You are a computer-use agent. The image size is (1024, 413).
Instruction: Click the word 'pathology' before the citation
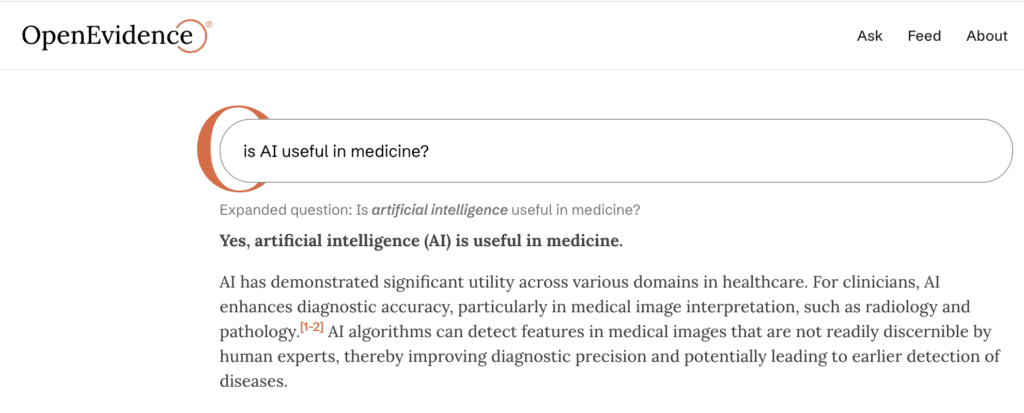pos(257,332)
